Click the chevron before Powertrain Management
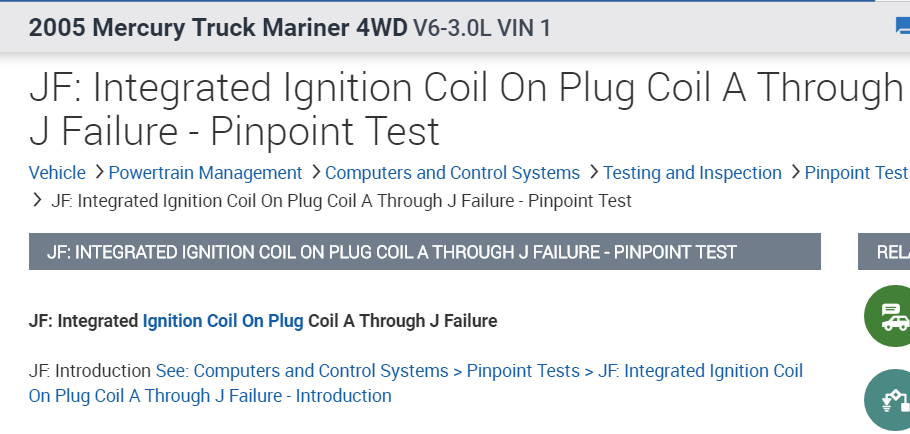 [x=98, y=173]
